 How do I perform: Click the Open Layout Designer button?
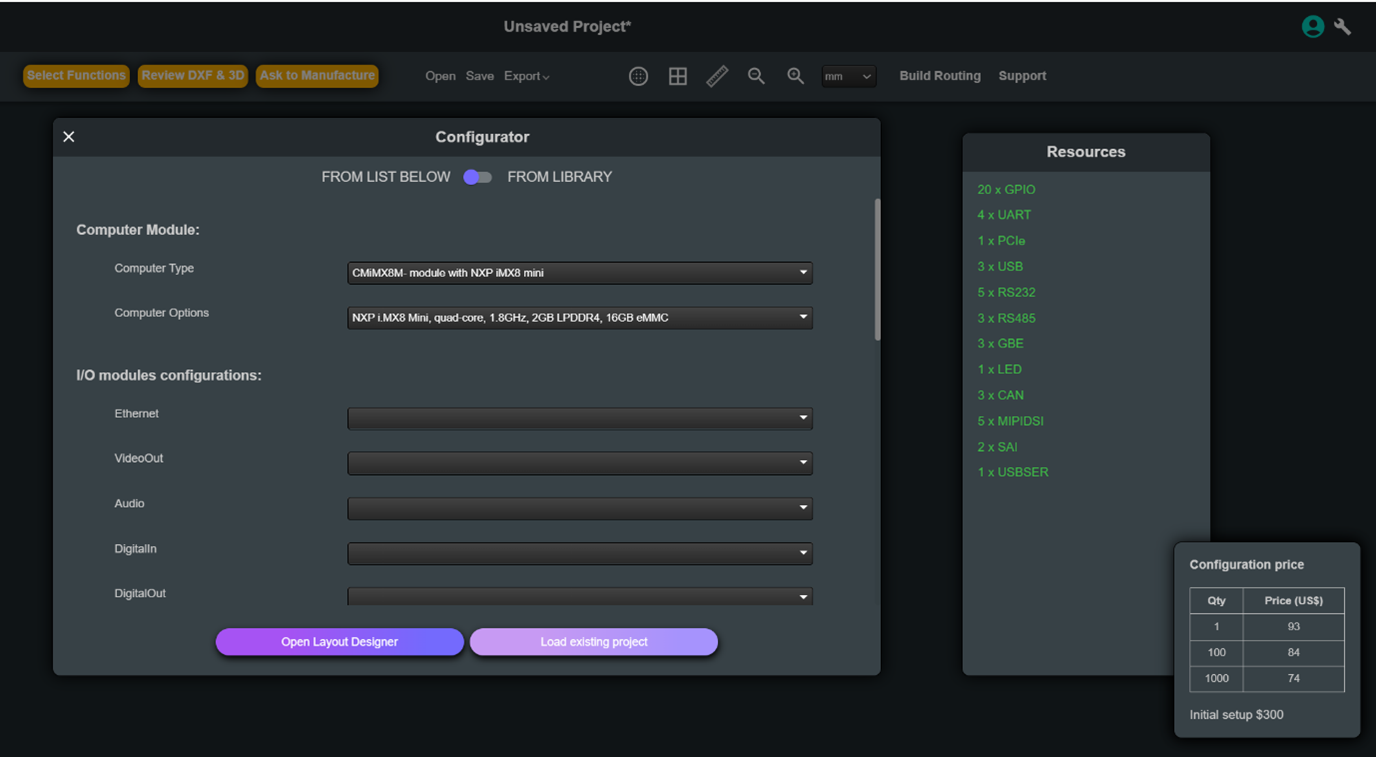pyautogui.click(x=340, y=642)
